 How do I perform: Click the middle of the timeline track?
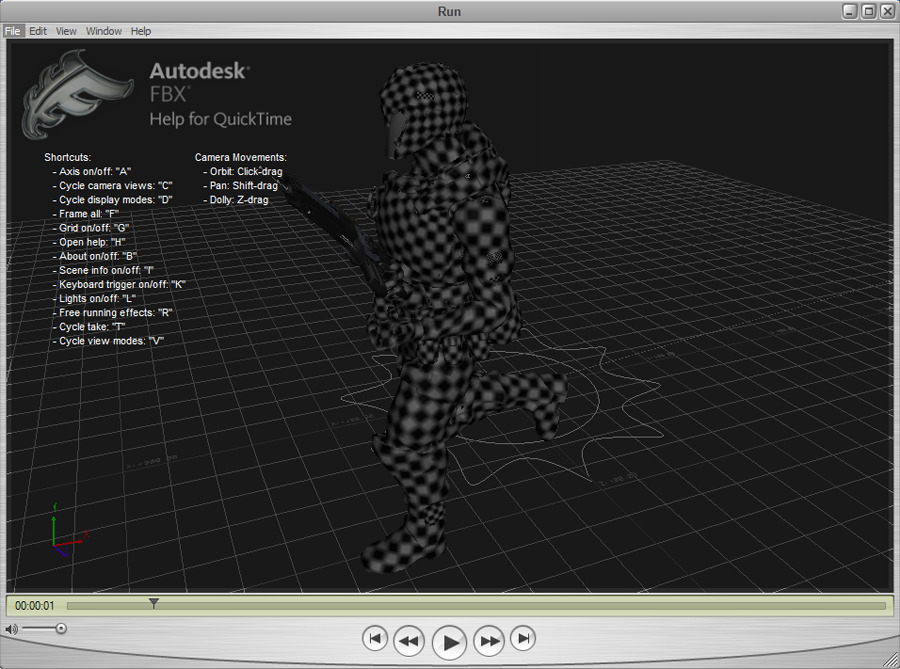[476, 606]
